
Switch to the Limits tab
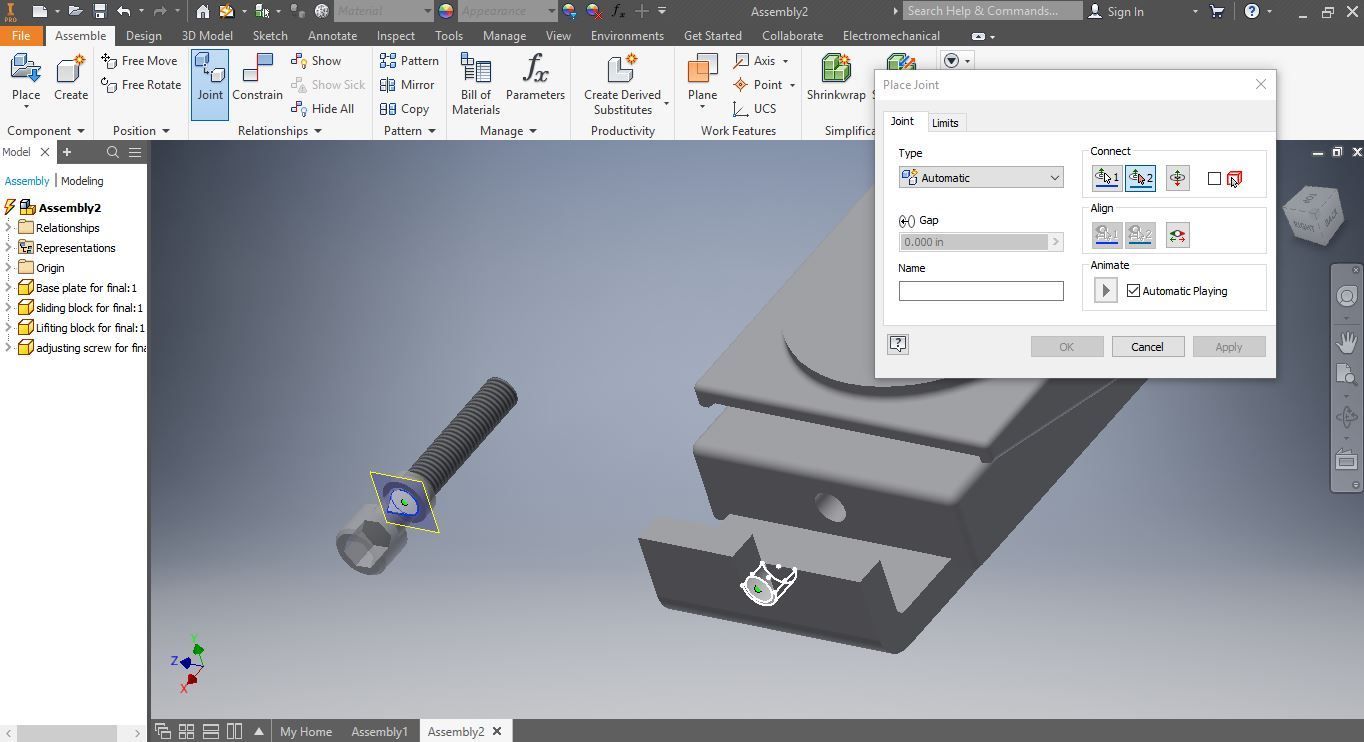945,123
